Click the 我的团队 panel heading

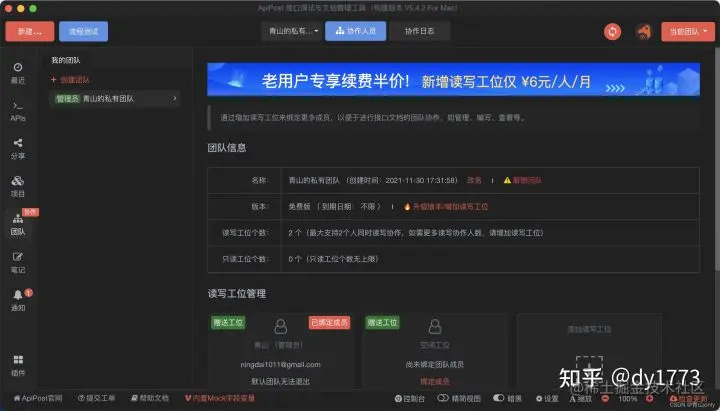[66, 60]
